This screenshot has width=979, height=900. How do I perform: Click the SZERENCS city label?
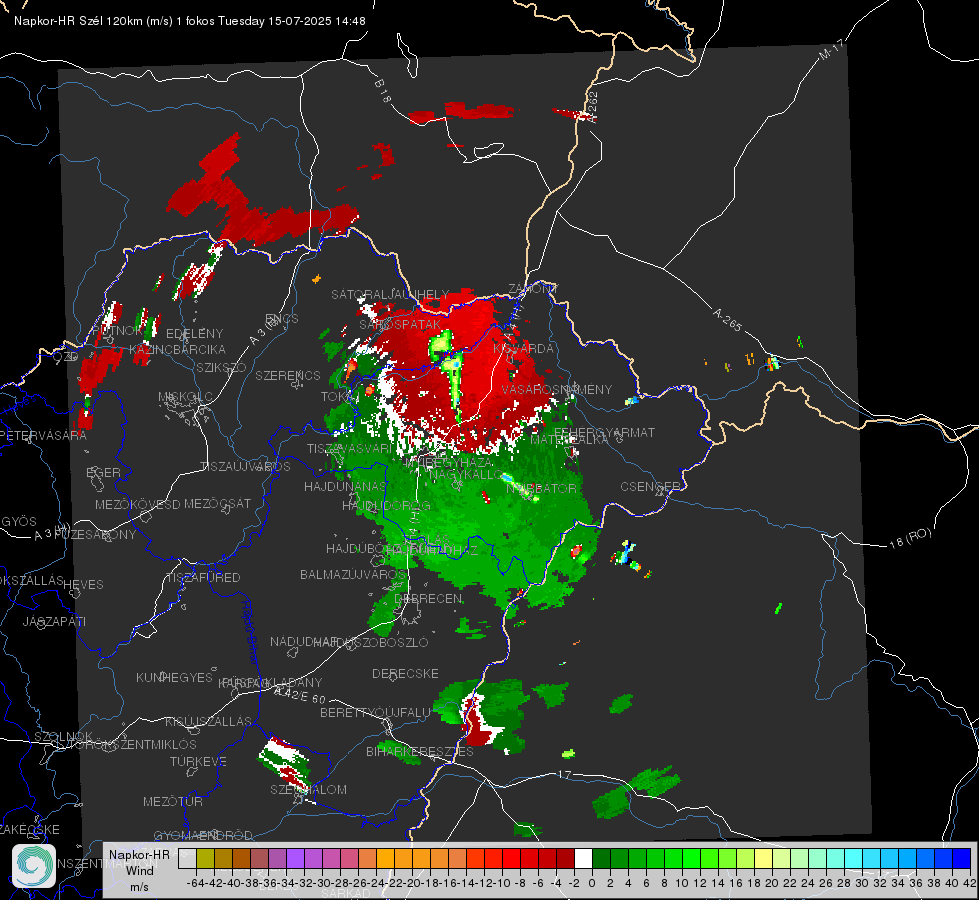tap(288, 375)
